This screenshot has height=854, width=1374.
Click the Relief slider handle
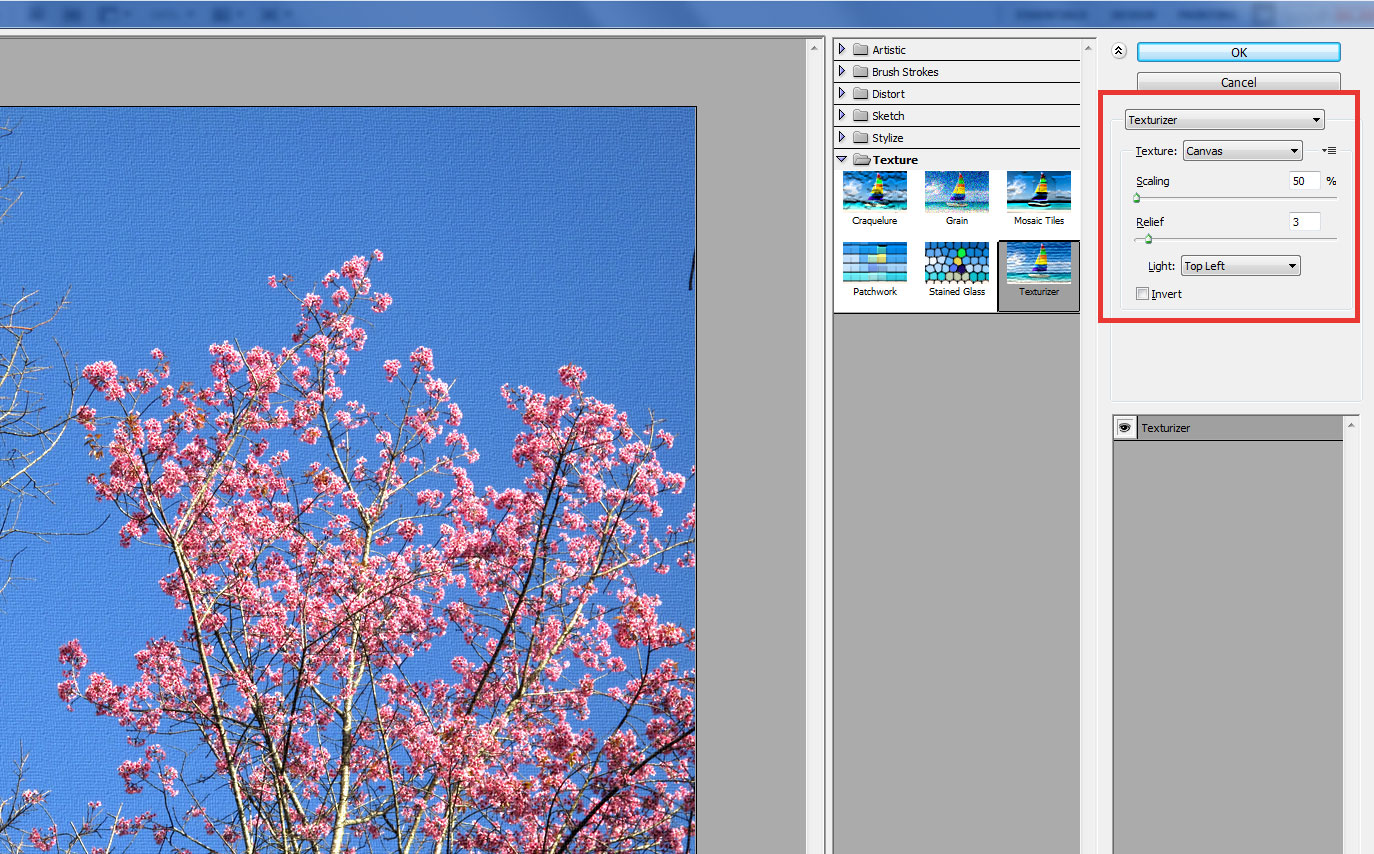click(1148, 239)
